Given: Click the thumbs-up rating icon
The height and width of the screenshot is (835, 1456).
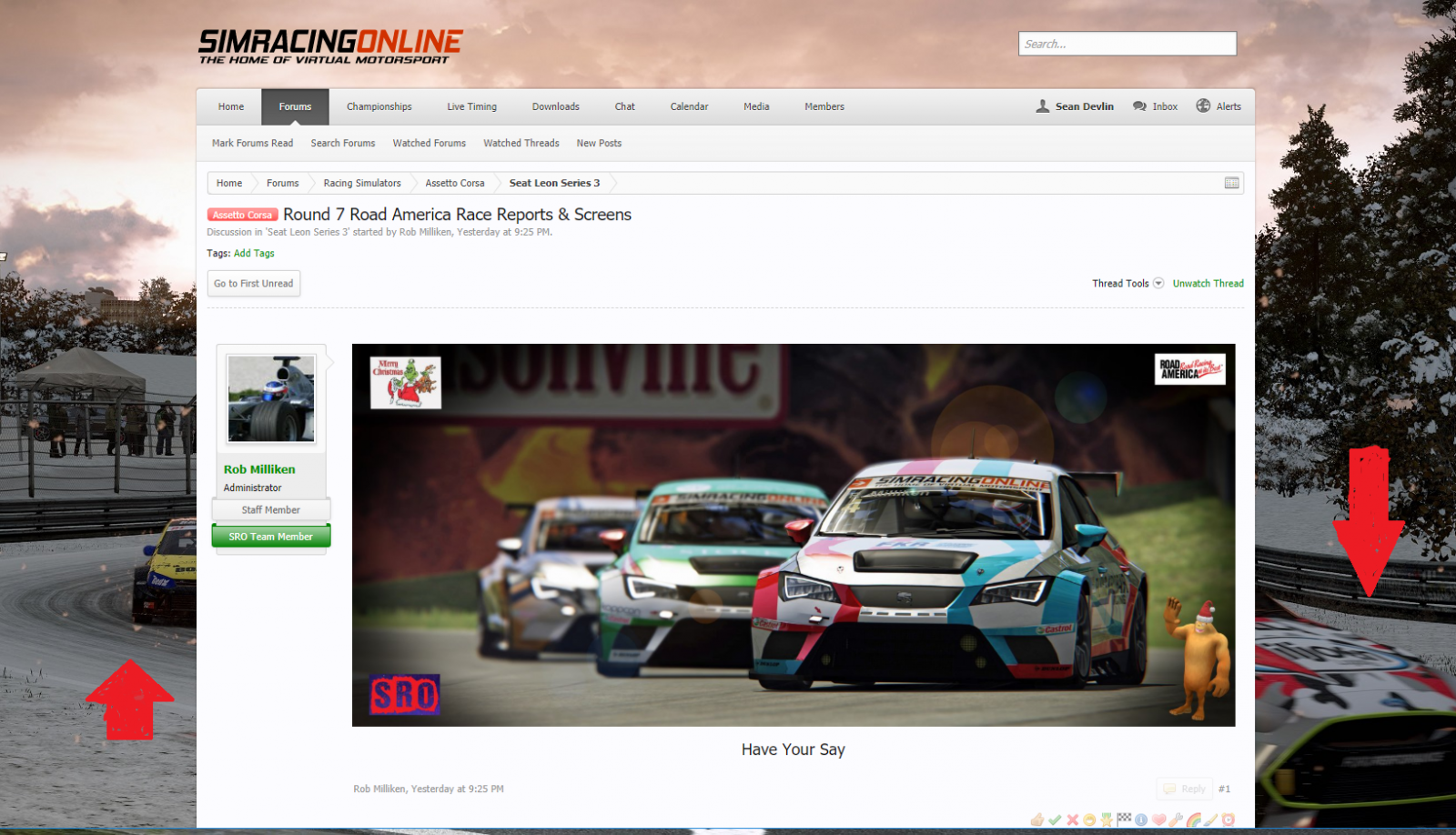Looking at the screenshot, I should pos(1037,820).
